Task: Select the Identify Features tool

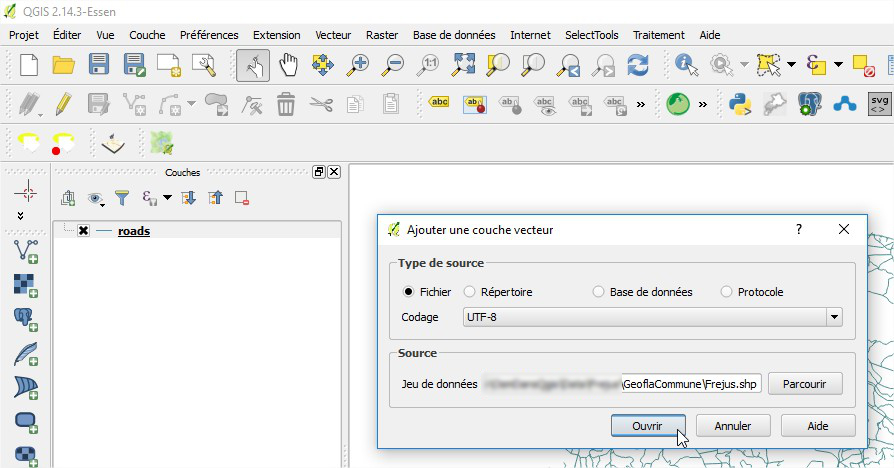Action: 686,64
